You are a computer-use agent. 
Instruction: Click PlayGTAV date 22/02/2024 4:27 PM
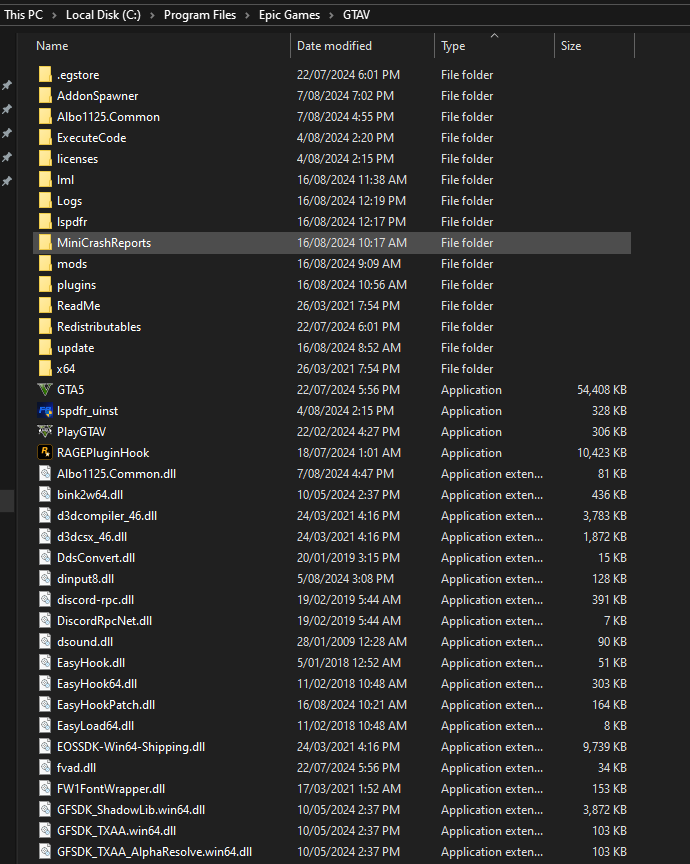[x=348, y=431]
